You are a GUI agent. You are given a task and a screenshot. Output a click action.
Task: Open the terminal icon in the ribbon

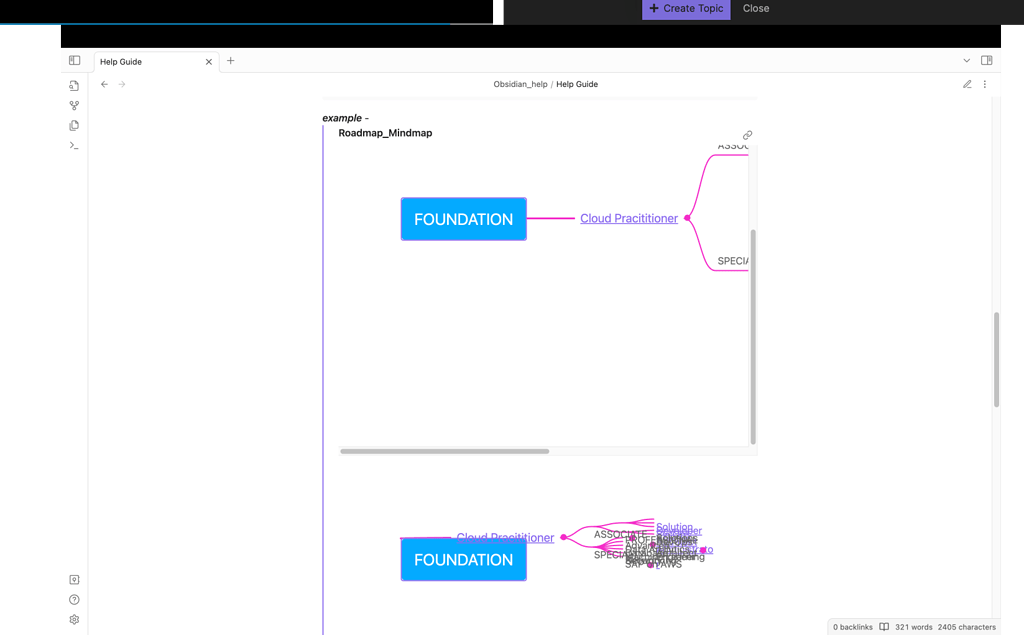[x=74, y=145]
